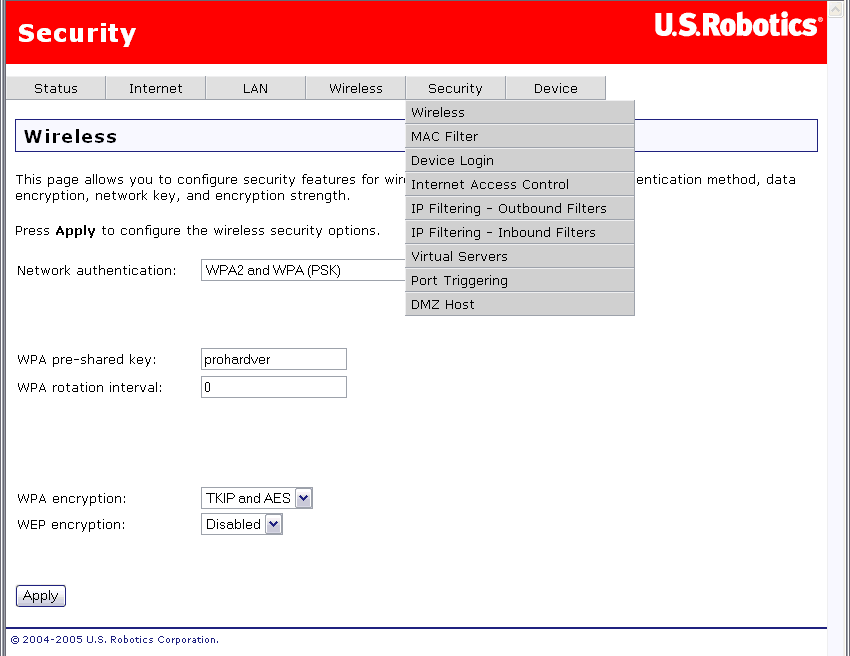The width and height of the screenshot is (850, 656).
Task: Open the Device tab
Action: pyautogui.click(x=556, y=88)
